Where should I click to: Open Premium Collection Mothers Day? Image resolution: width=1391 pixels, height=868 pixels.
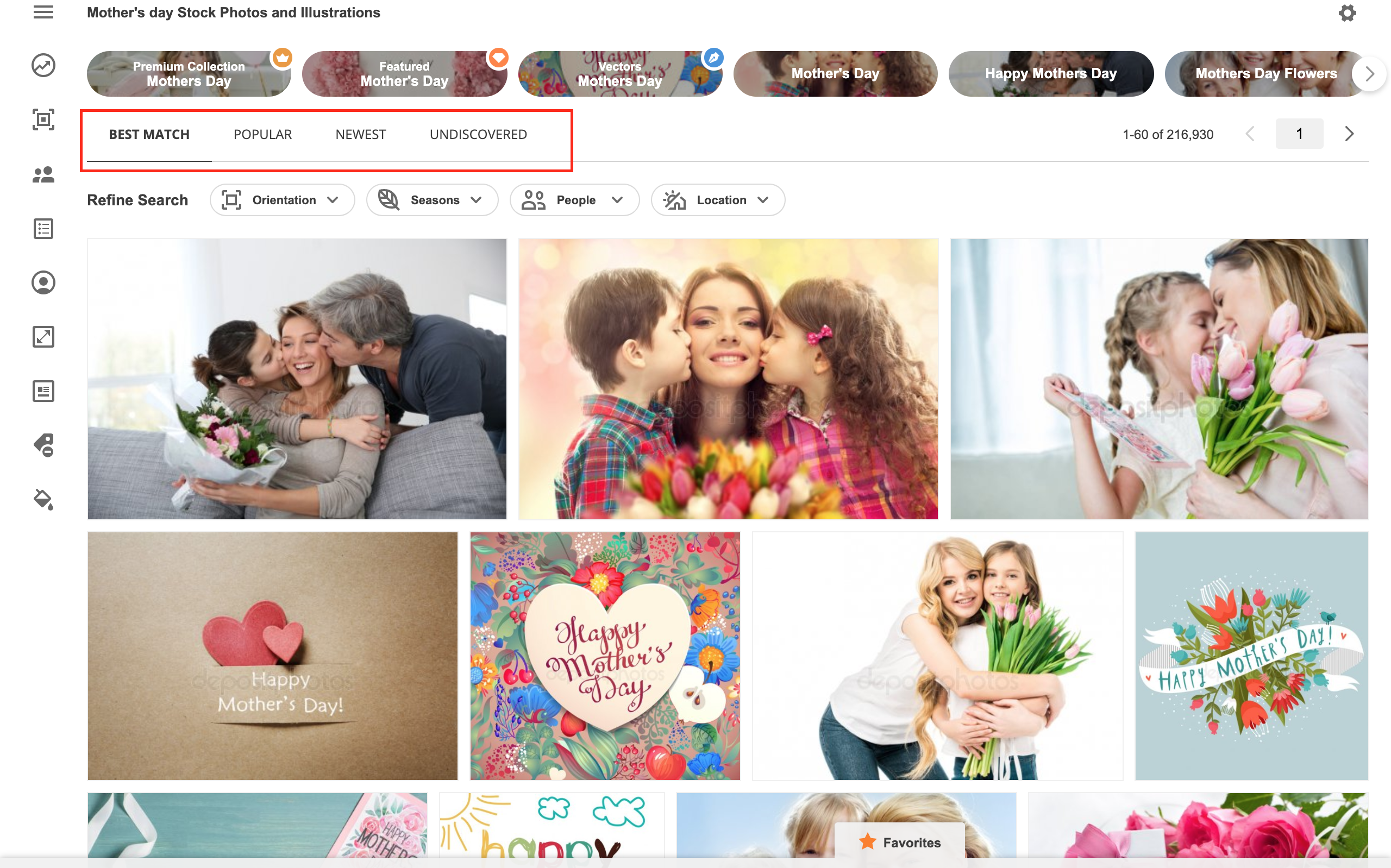[189, 73]
